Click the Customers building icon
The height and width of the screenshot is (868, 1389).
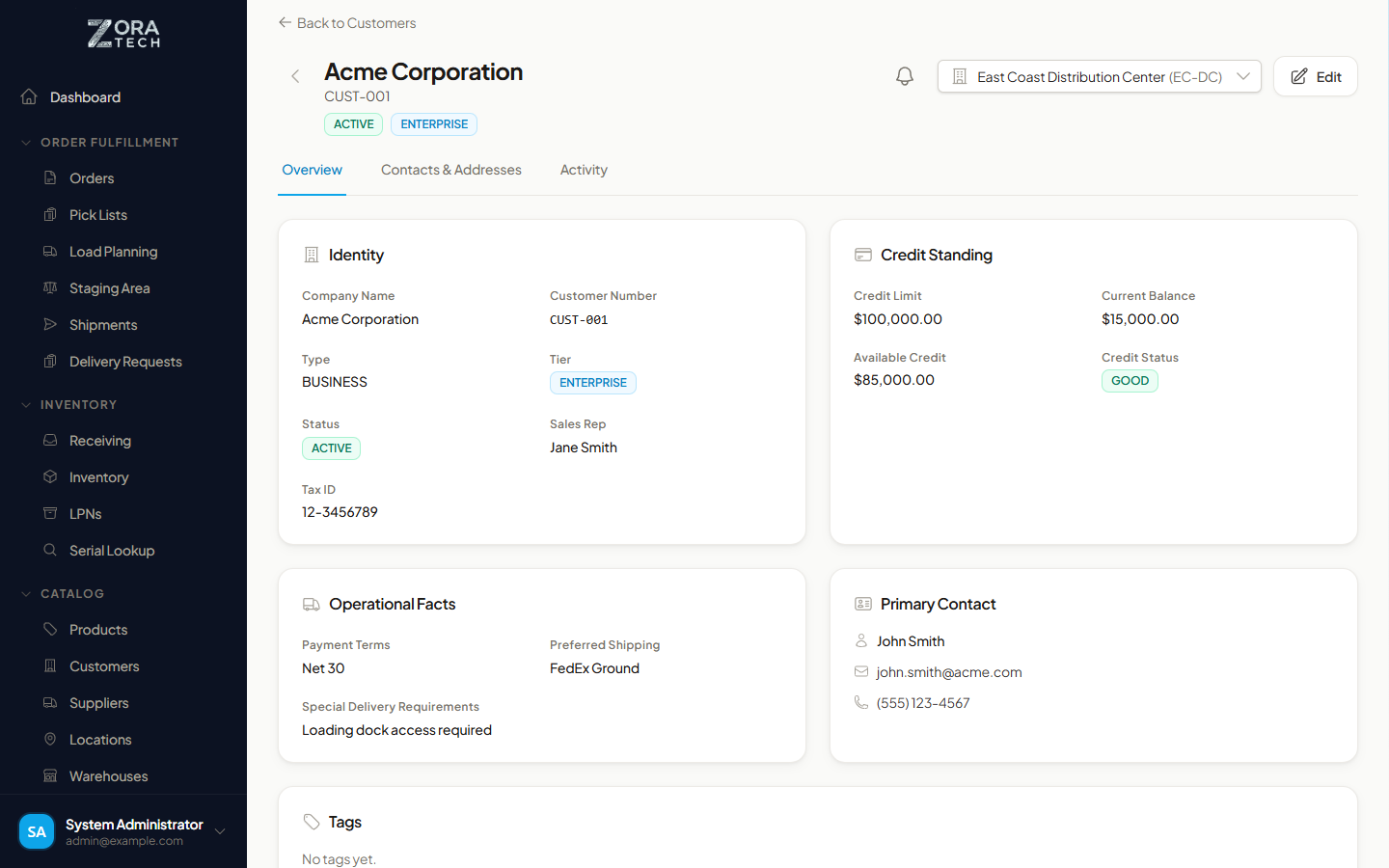coord(50,665)
